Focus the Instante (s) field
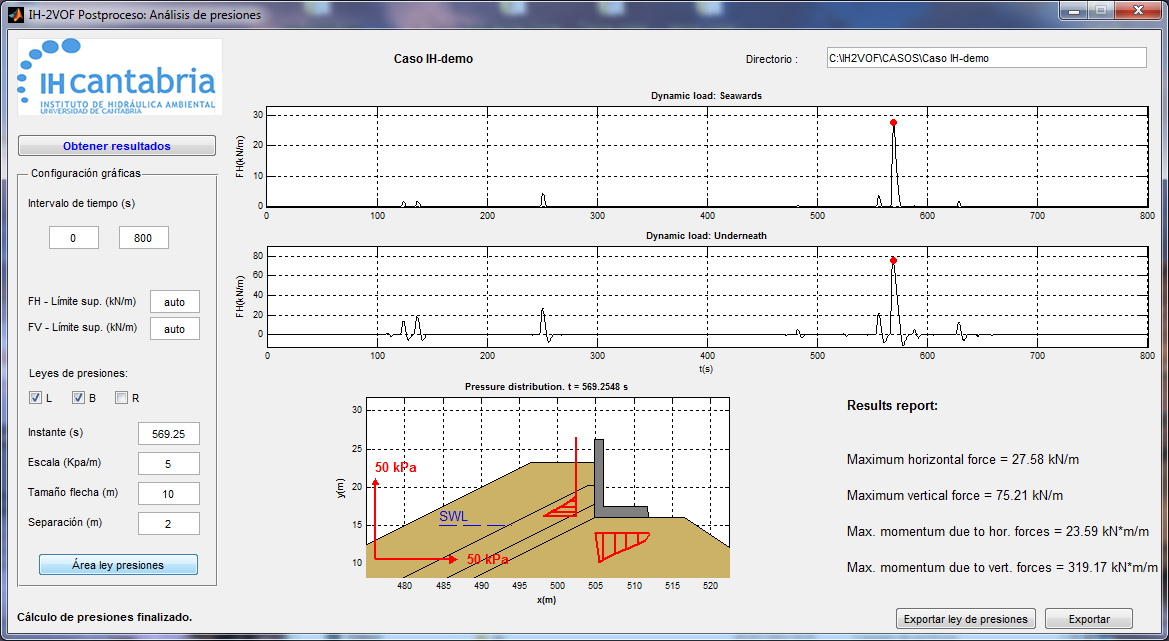 pyautogui.click(x=168, y=434)
